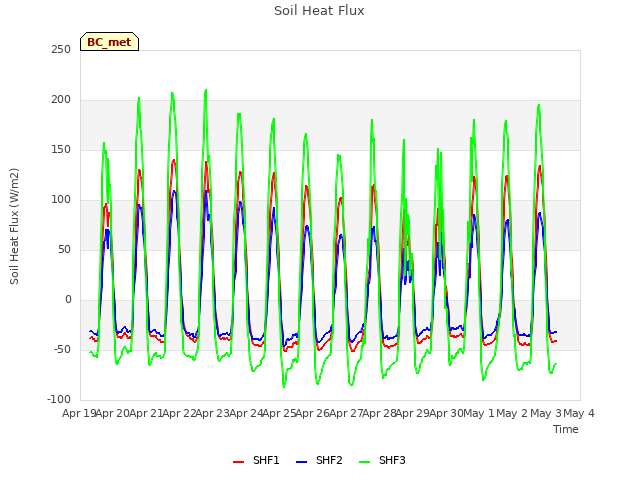Image resolution: width=640 pixels, height=480 pixels.
Task: Click the May 4 x-axis label
Action: (579, 413)
